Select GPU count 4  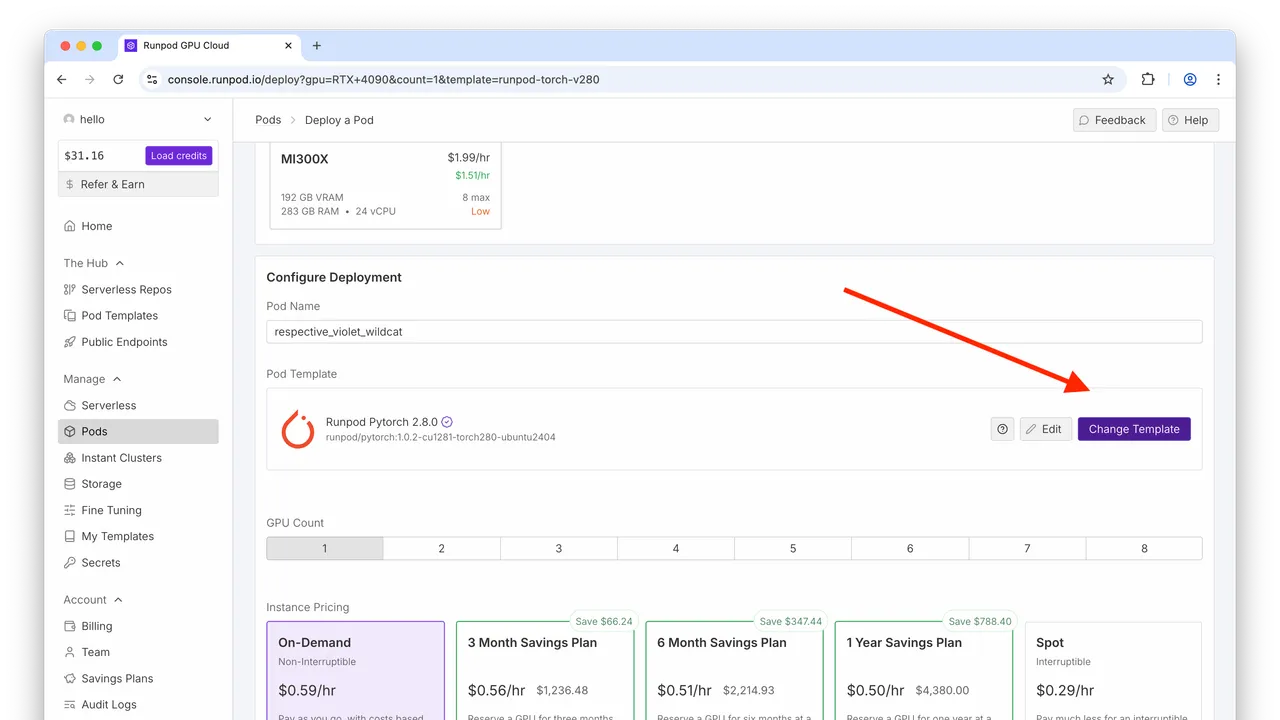pos(676,548)
